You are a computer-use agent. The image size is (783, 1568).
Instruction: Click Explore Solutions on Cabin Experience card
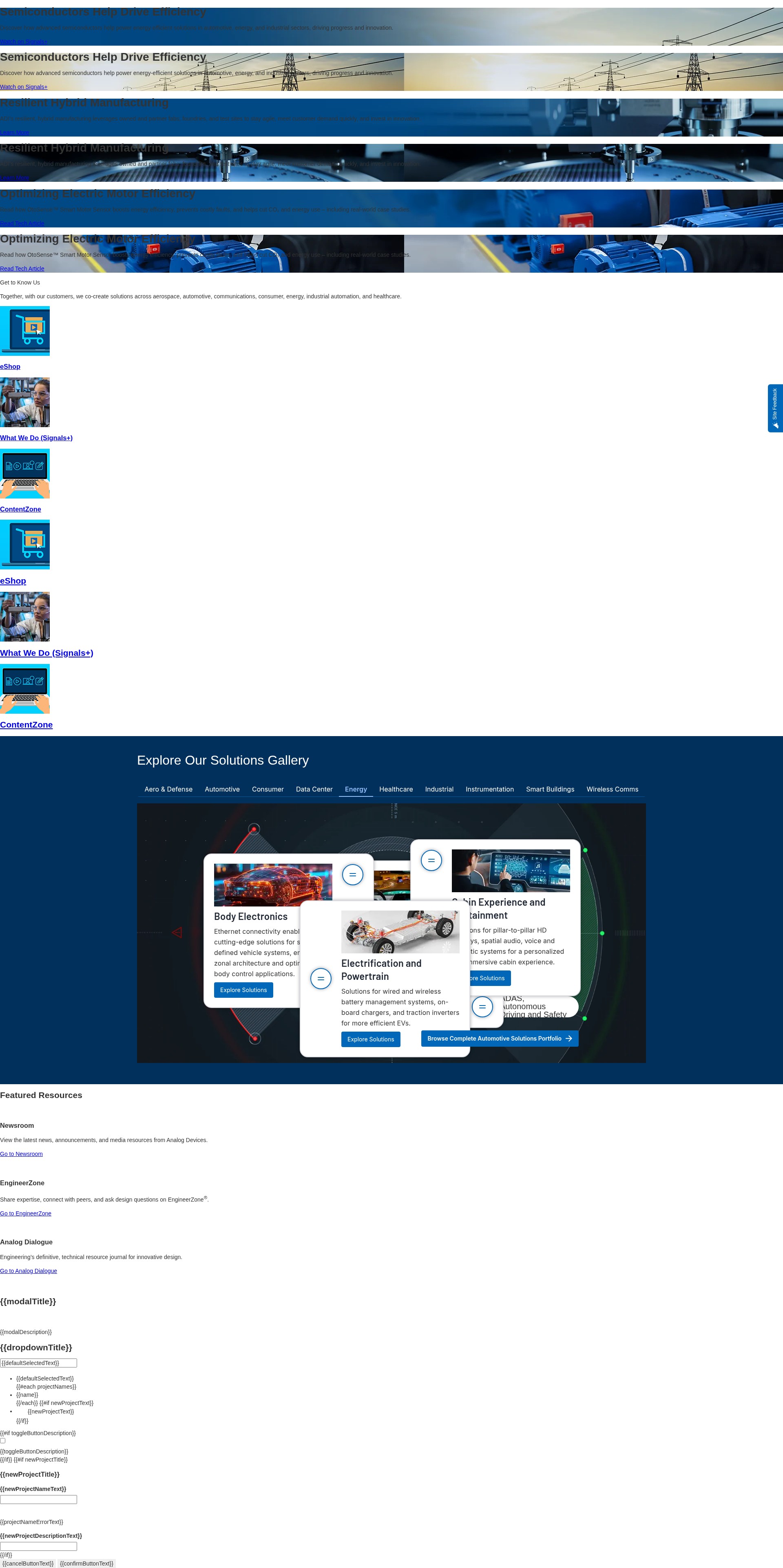pyautogui.click(x=490, y=978)
